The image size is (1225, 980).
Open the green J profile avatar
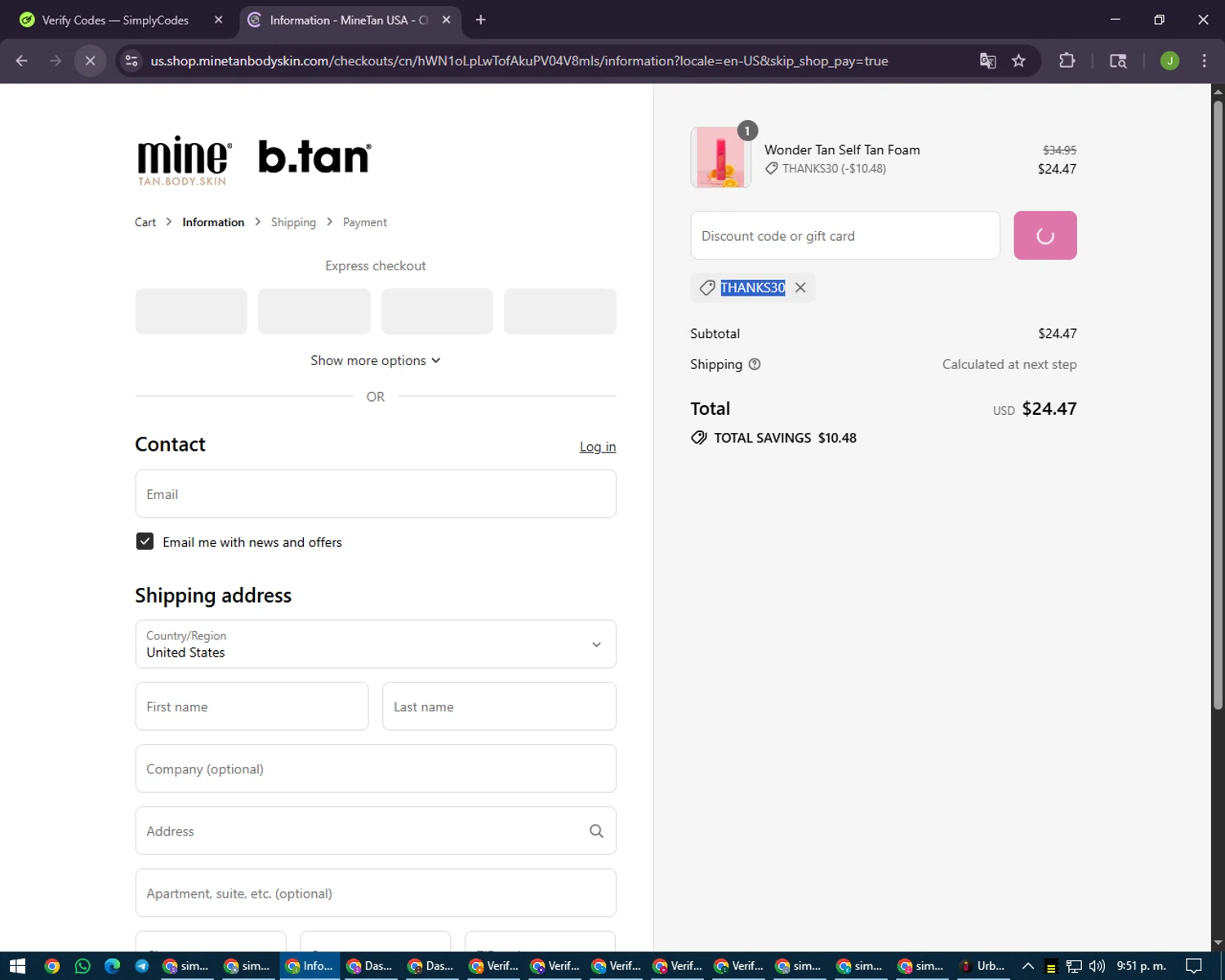(1169, 60)
